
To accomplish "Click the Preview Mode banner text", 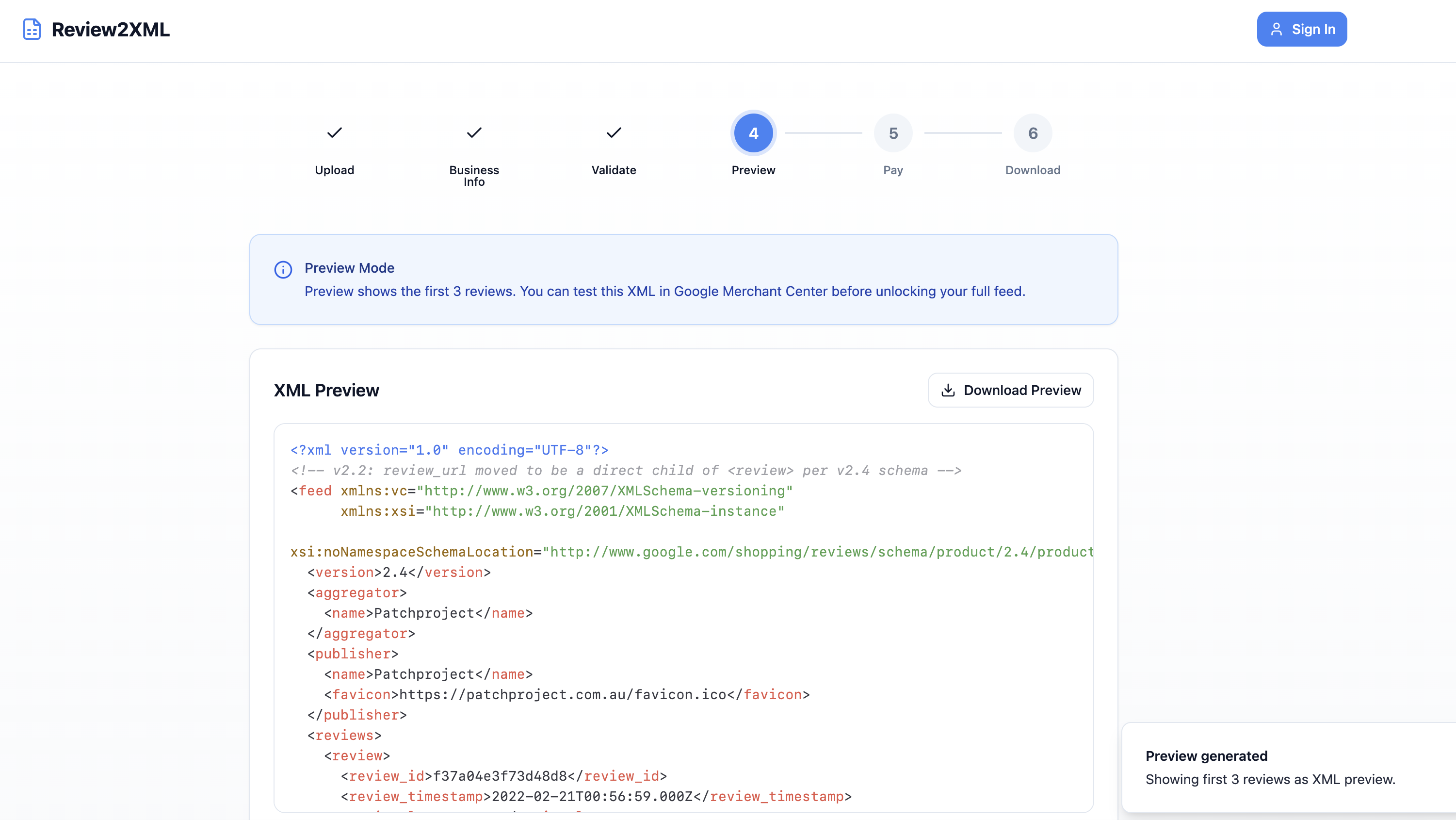I will [664, 291].
